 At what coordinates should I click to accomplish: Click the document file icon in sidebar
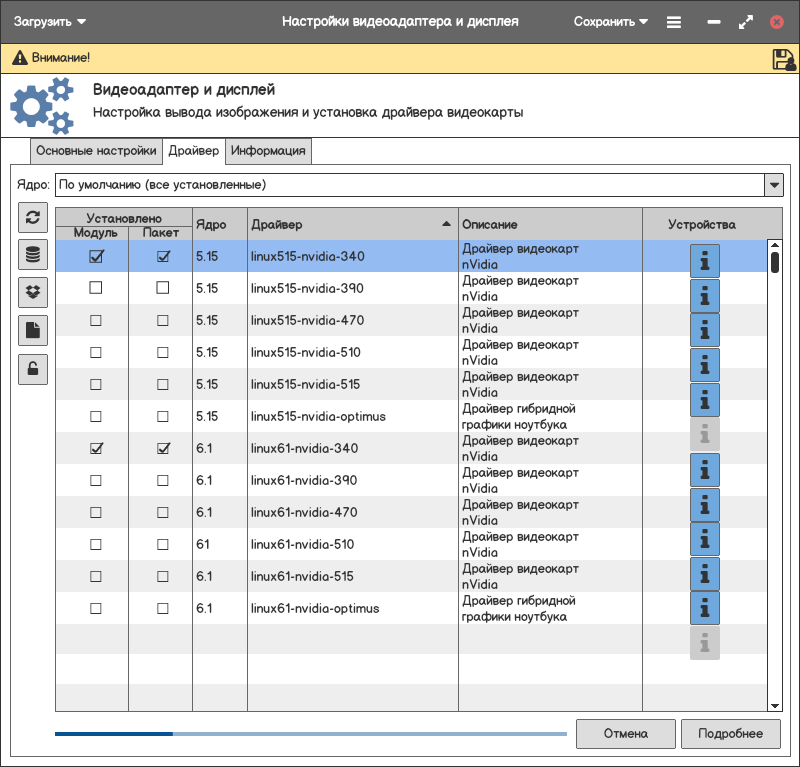coord(33,331)
